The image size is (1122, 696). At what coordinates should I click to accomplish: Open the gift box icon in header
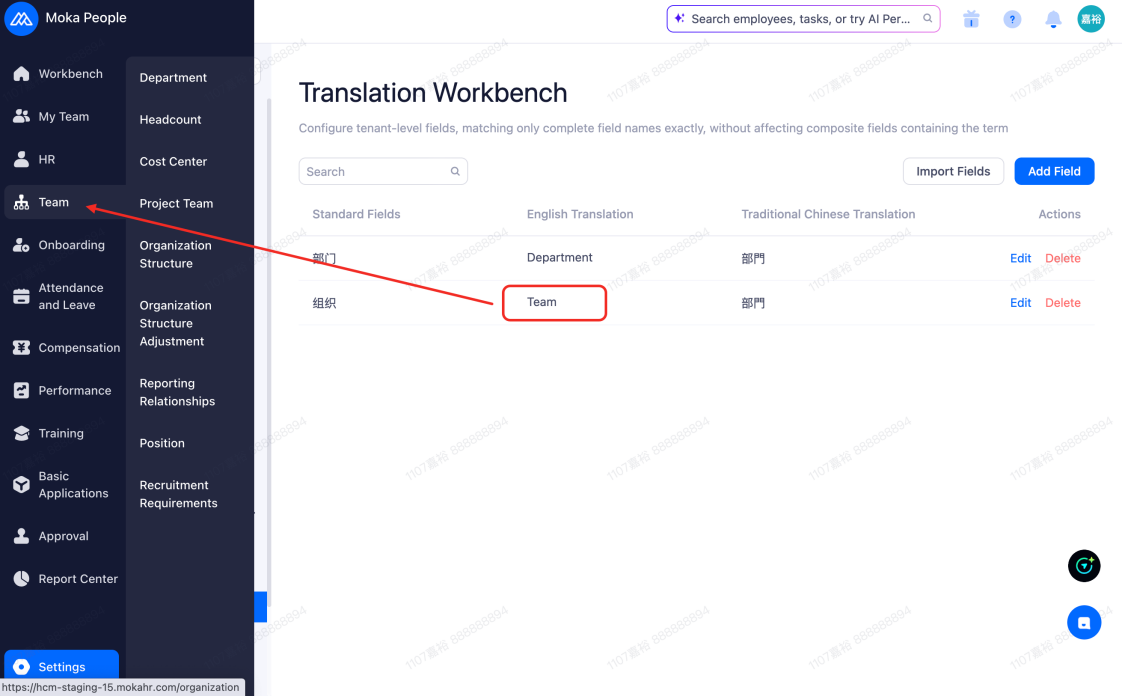click(x=971, y=19)
